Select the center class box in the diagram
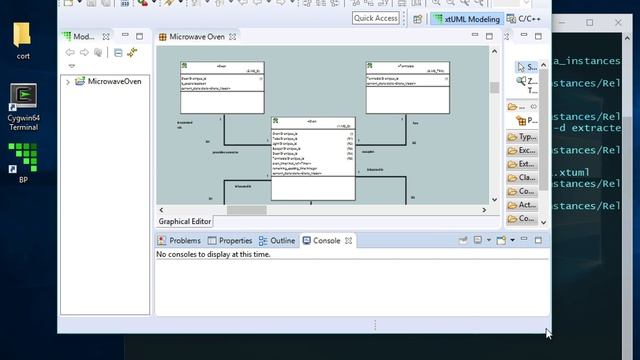This screenshot has height=360, width=640. coord(313,159)
